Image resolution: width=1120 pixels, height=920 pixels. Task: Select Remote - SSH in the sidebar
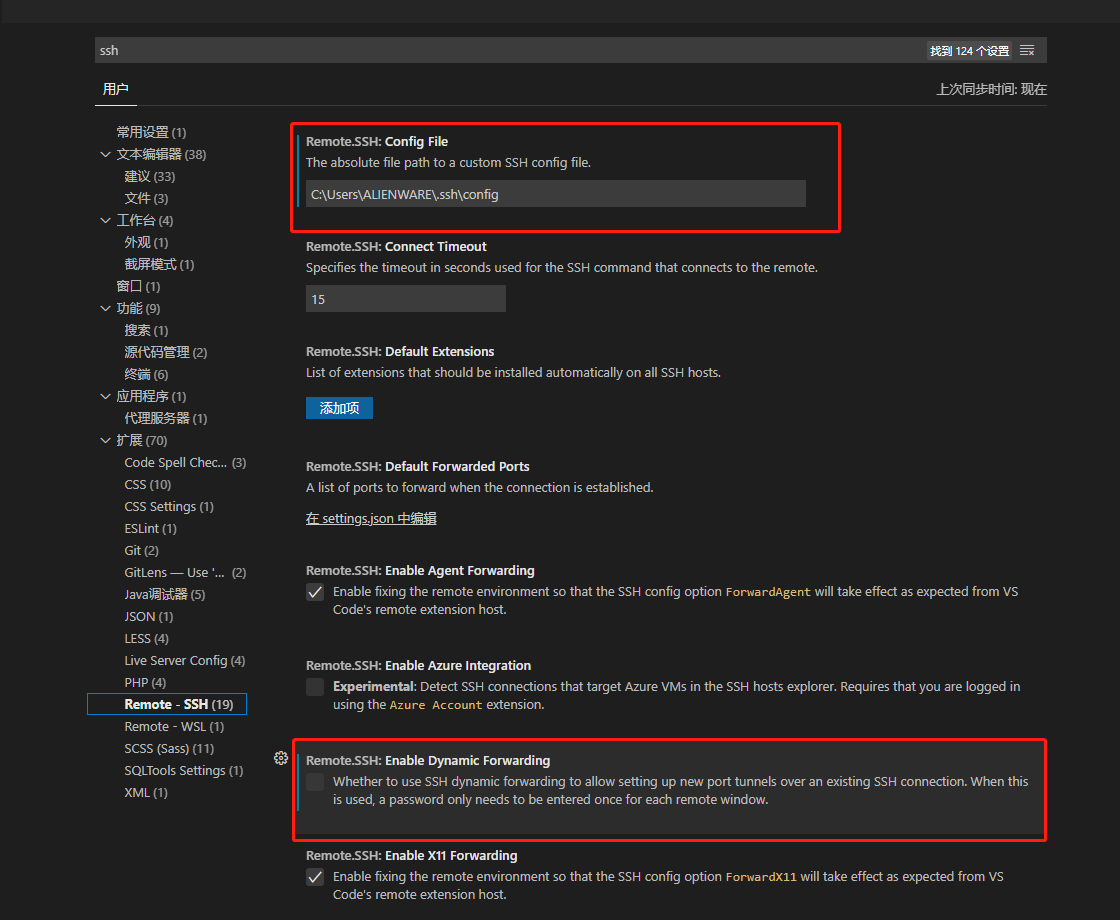166,704
